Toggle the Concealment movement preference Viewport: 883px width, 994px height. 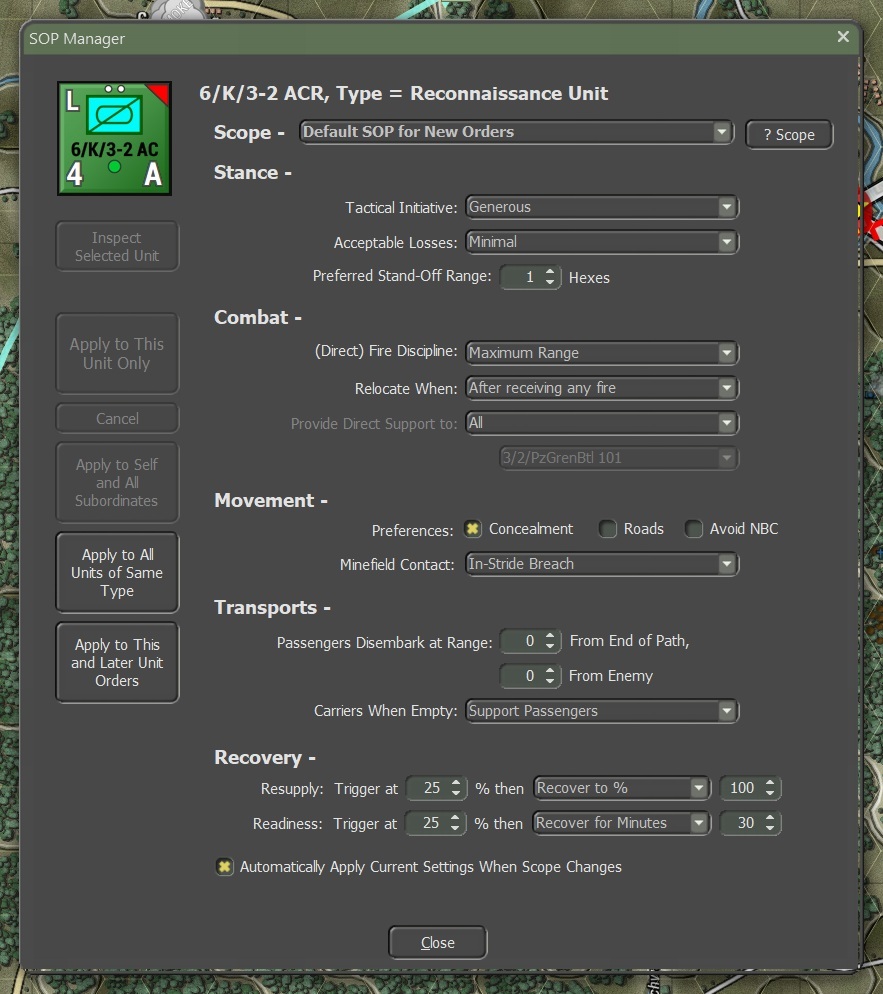[x=472, y=529]
